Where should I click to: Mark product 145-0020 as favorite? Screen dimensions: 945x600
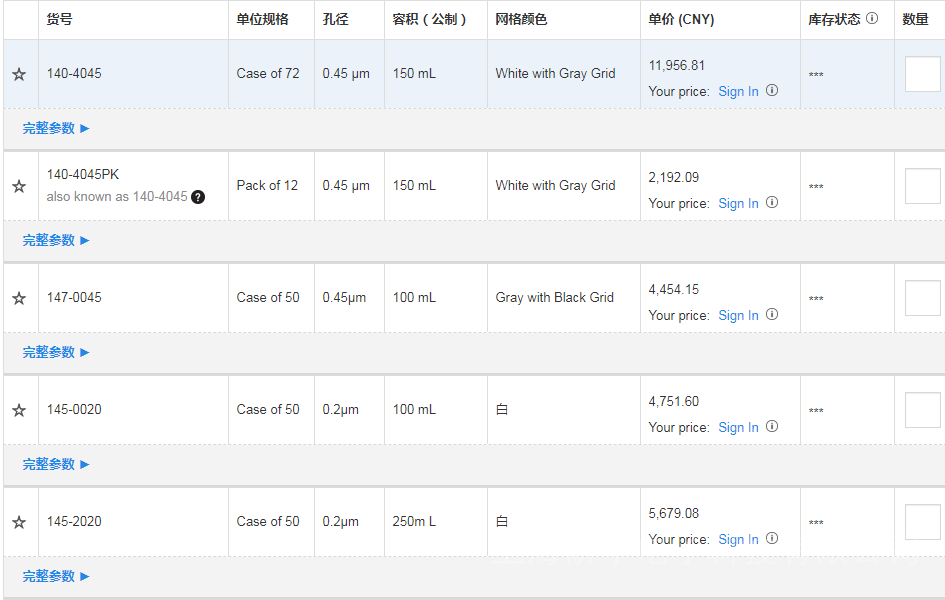(x=19, y=410)
